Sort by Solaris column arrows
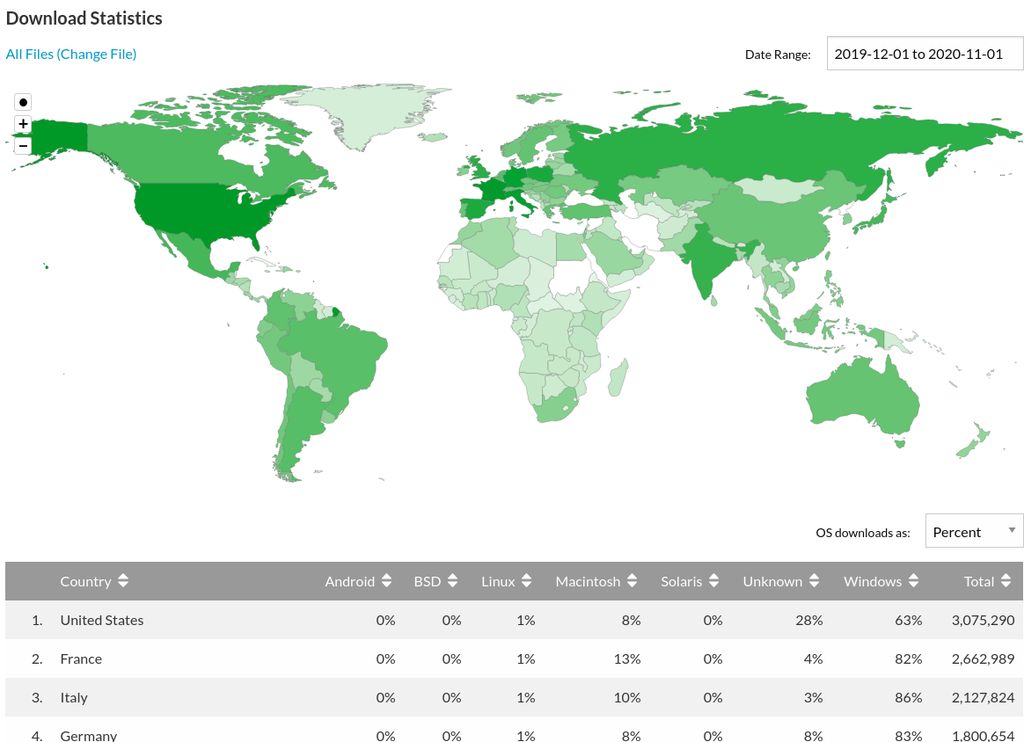The image size is (1024, 742). pyautogui.click(x=713, y=581)
